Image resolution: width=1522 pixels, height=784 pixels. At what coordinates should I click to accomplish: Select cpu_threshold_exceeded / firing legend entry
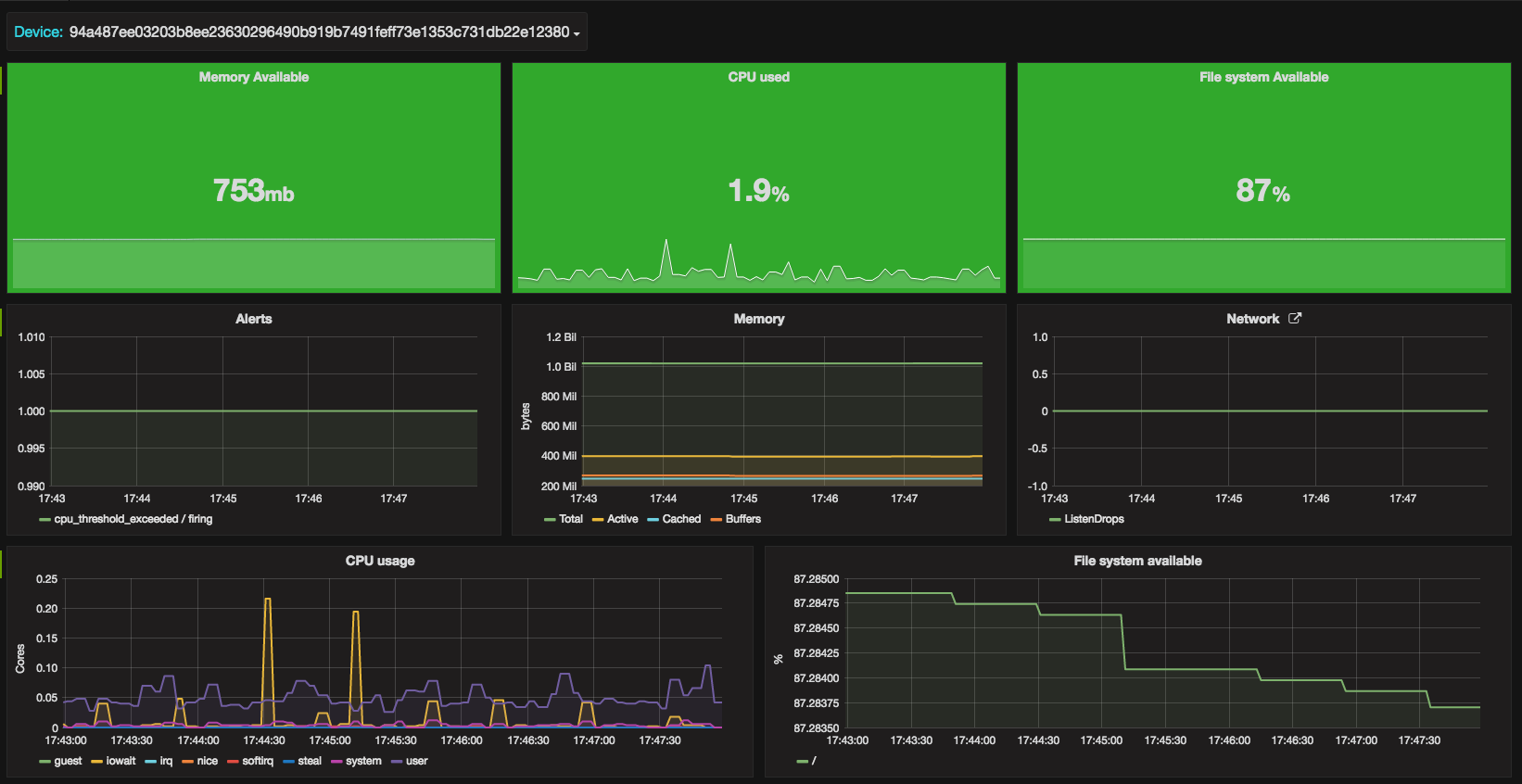[x=133, y=519]
